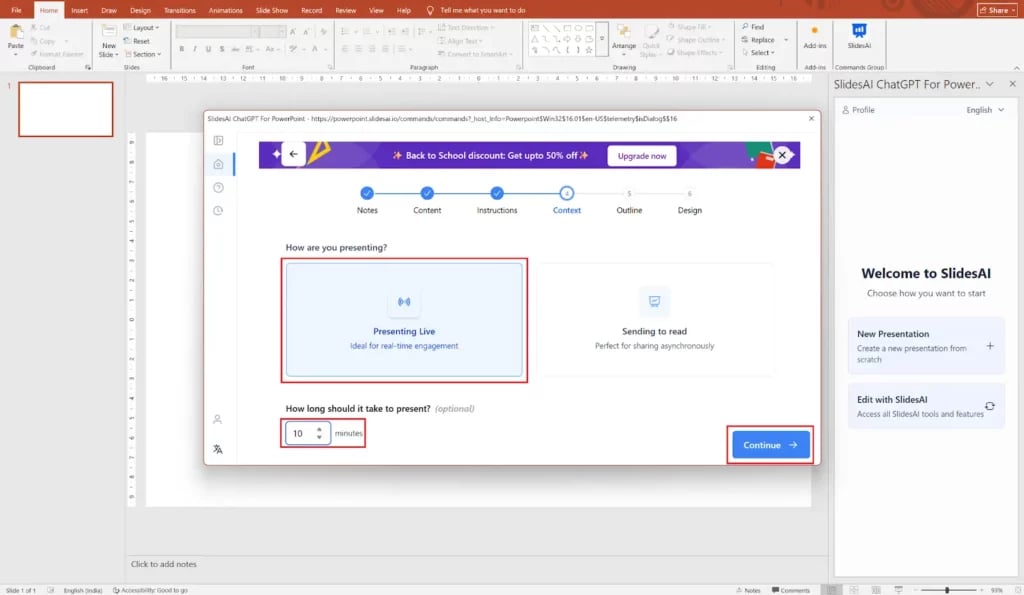Open the user account icon in sidebar
The image size is (1024, 595).
coord(218,420)
